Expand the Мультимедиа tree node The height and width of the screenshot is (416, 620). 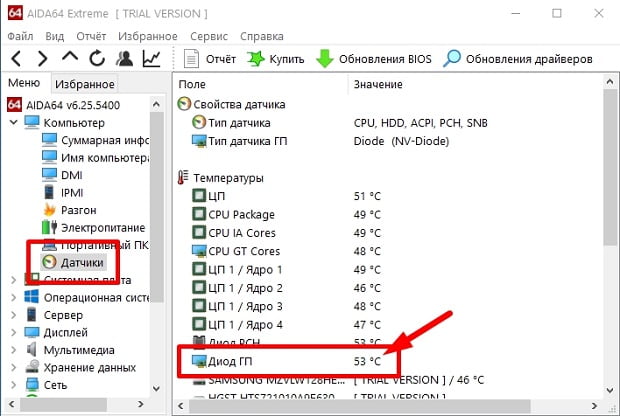pos(14,350)
